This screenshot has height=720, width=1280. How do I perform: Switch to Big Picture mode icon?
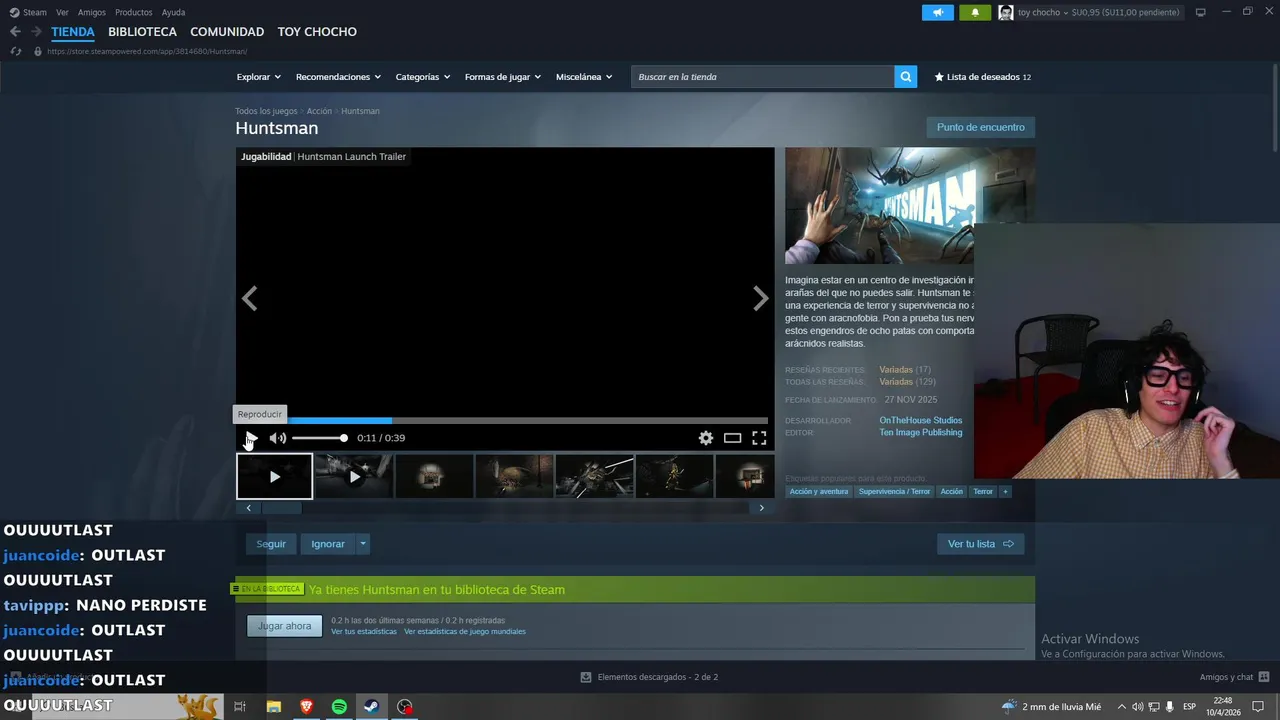(x=1200, y=12)
